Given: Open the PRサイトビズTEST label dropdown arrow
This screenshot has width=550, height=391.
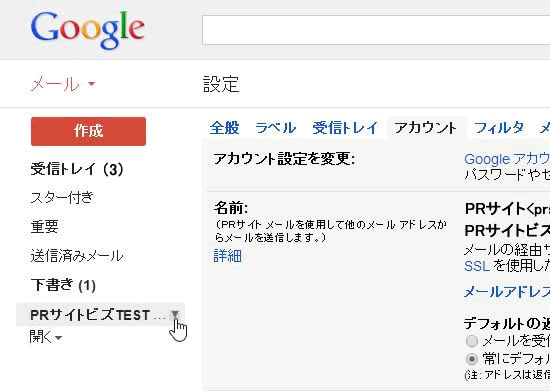Looking at the screenshot, I should [x=175, y=315].
